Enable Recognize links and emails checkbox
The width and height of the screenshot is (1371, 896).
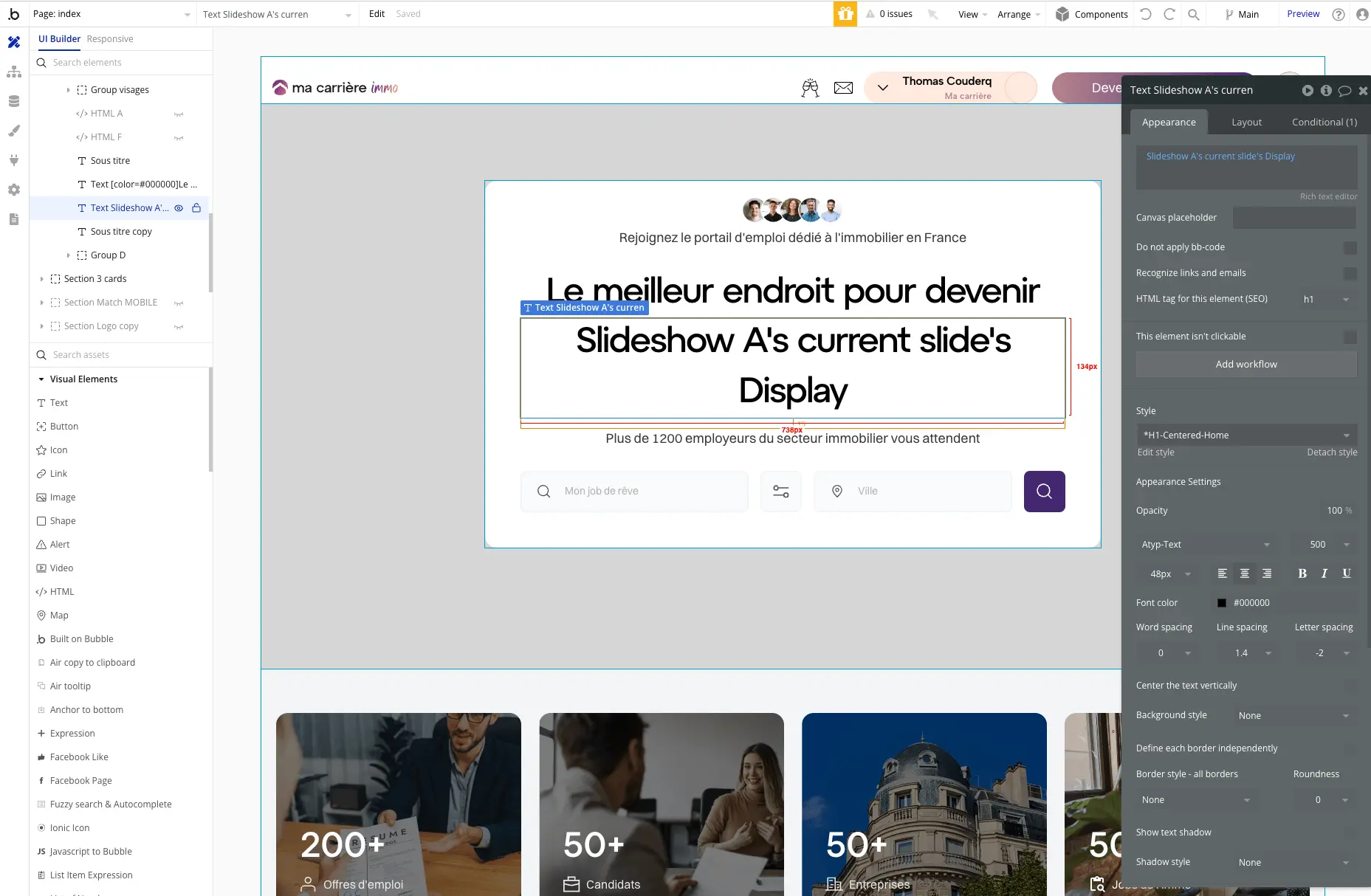[1350, 274]
